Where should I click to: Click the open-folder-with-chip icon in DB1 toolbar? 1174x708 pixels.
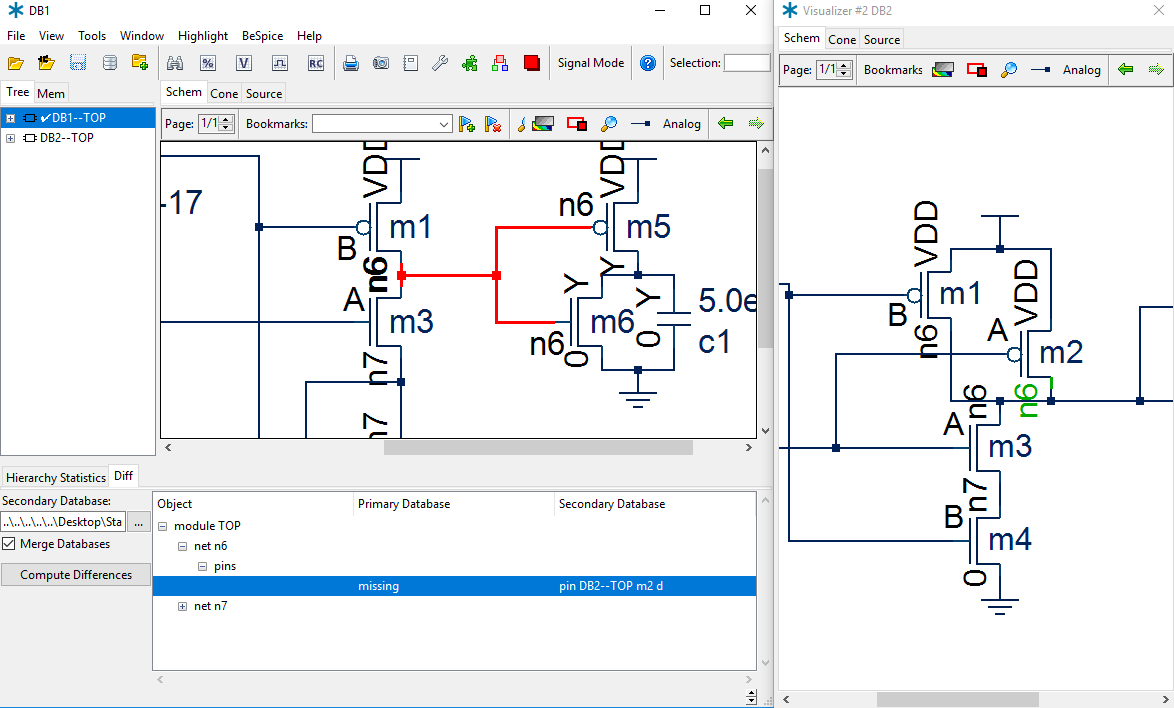pos(46,63)
